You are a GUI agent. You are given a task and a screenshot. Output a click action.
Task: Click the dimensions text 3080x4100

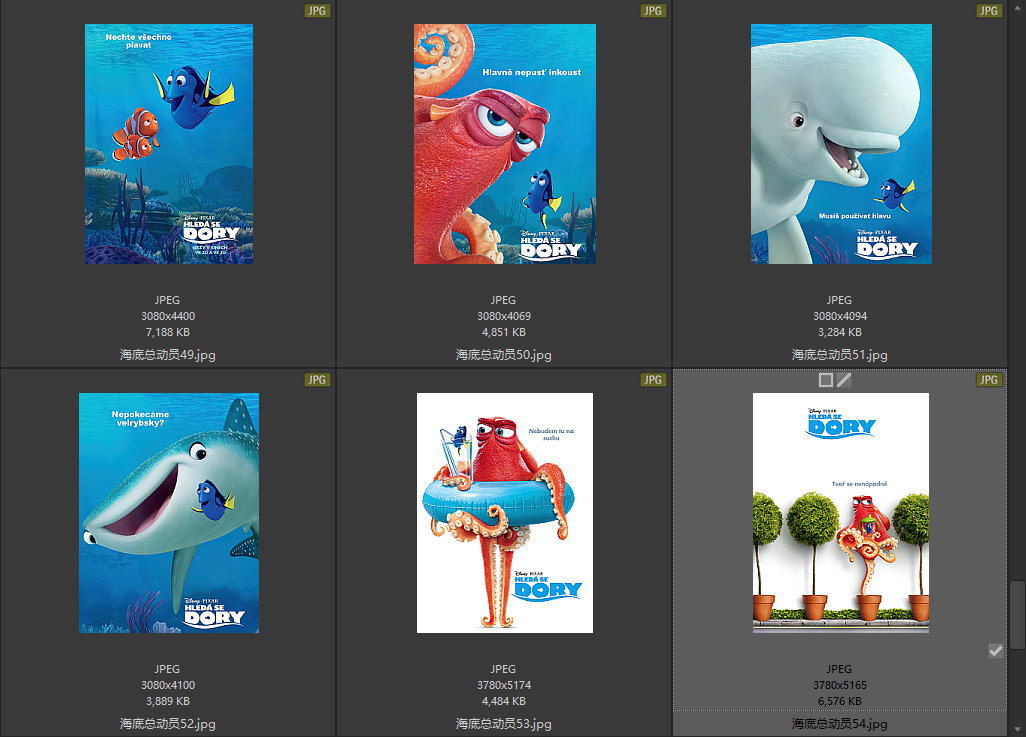(168, 685)
